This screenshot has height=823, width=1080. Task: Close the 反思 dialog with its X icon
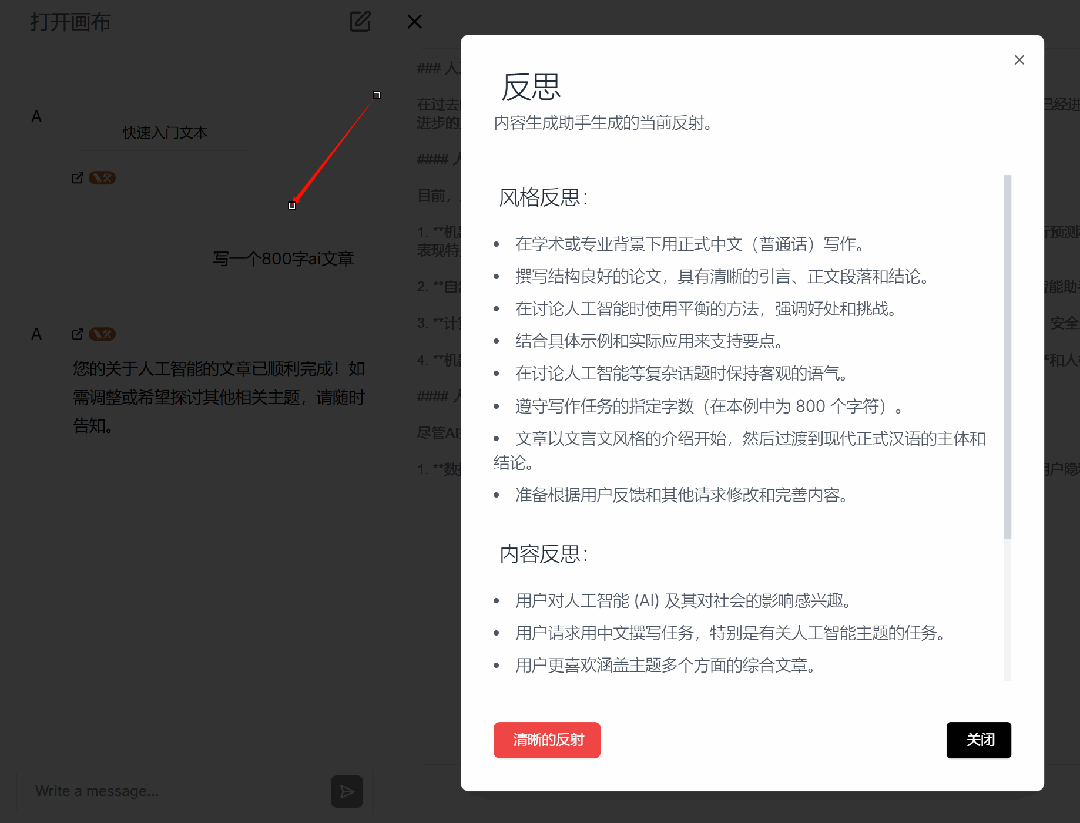[x=1019, y=60]
